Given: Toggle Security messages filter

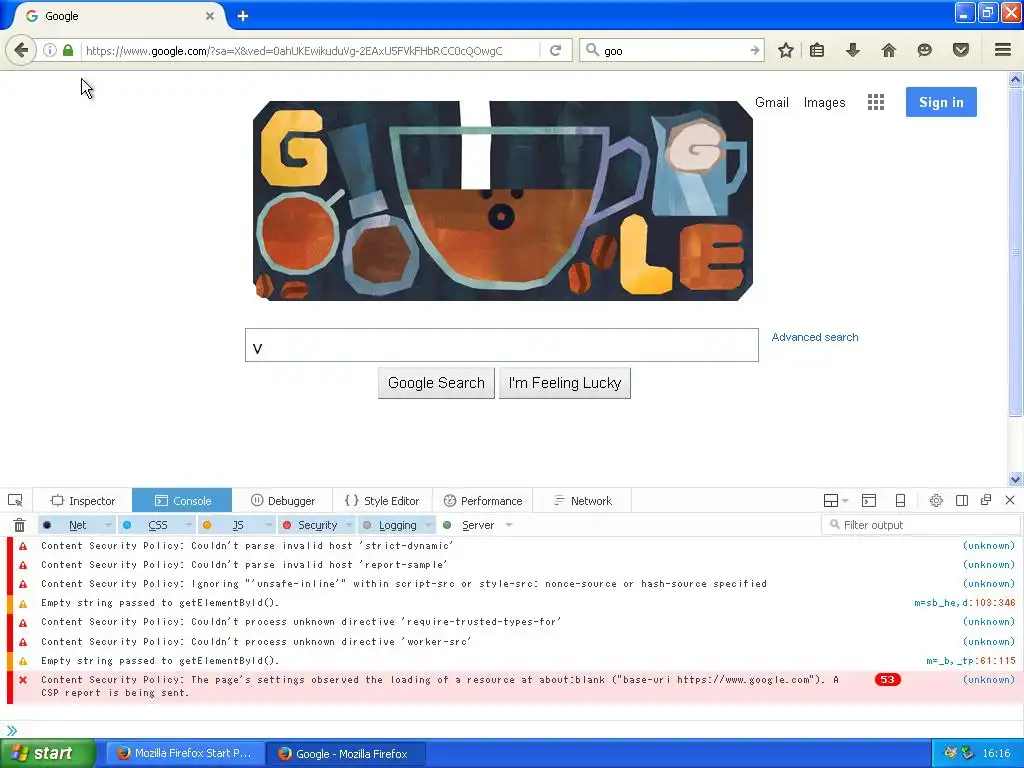Looking at the screenshot, I should [310, 525].
